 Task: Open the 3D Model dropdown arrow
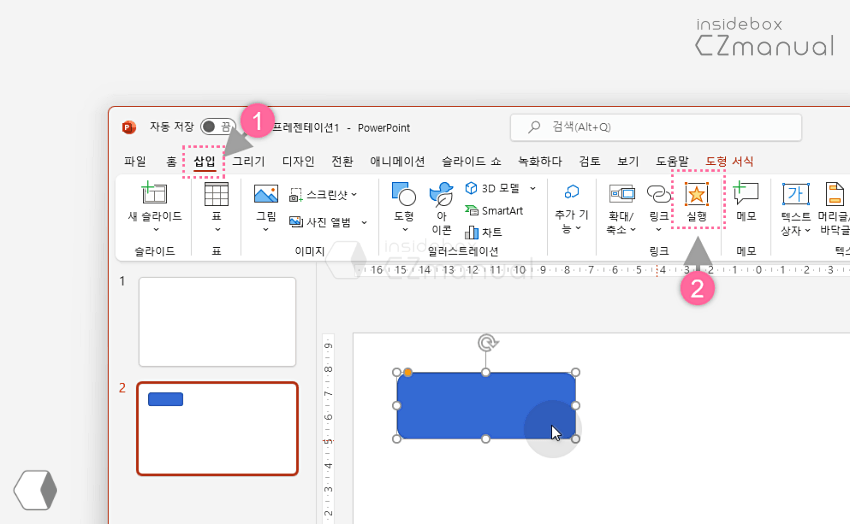coord(533,189)
